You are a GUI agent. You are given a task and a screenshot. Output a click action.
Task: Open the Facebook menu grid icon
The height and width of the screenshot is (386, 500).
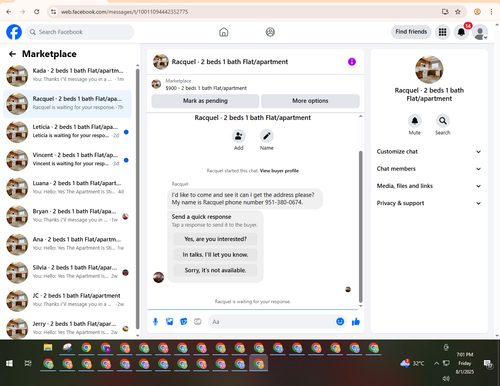pos(442,32)
